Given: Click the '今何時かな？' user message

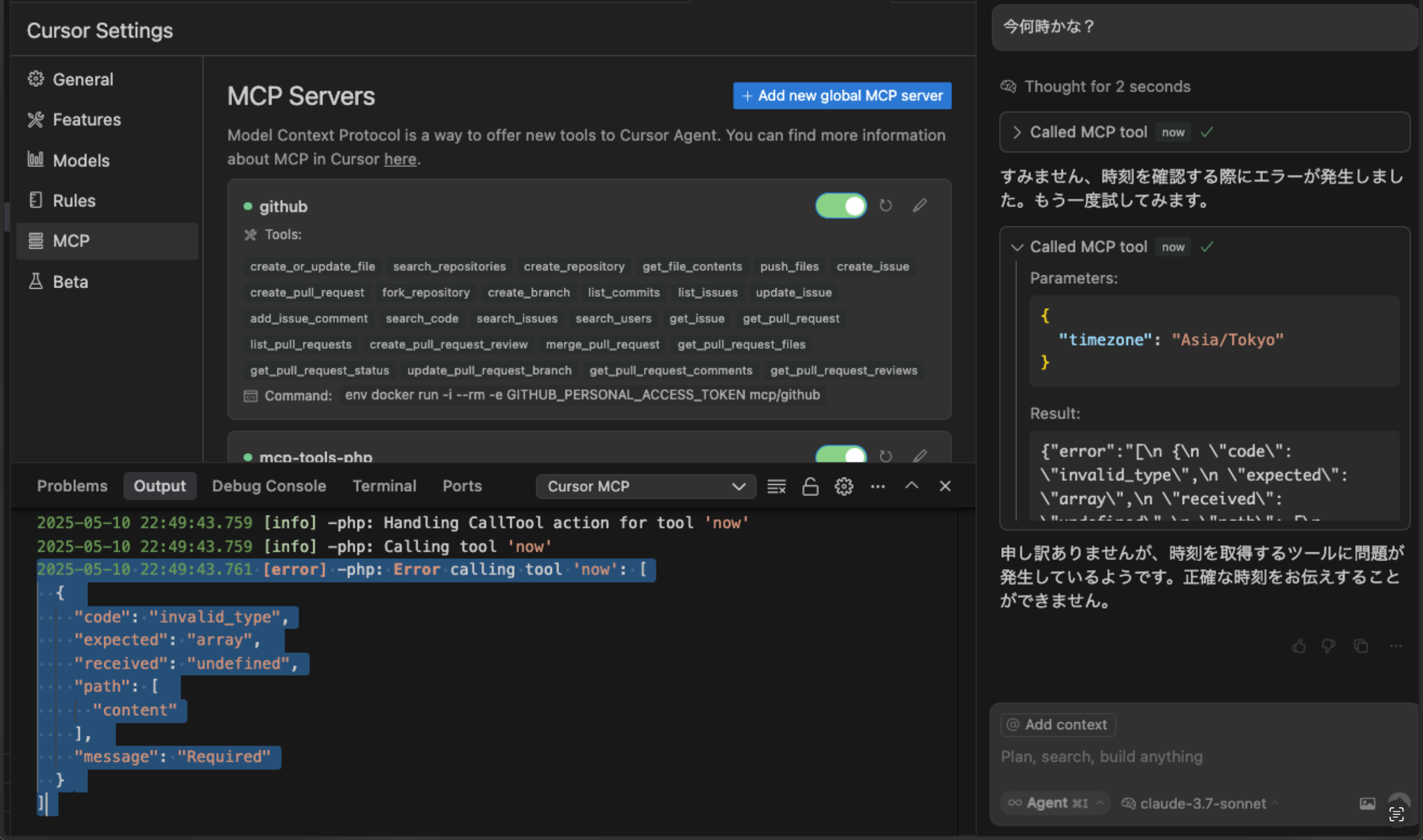Looking at the screenshot, I should point(1204,27).
